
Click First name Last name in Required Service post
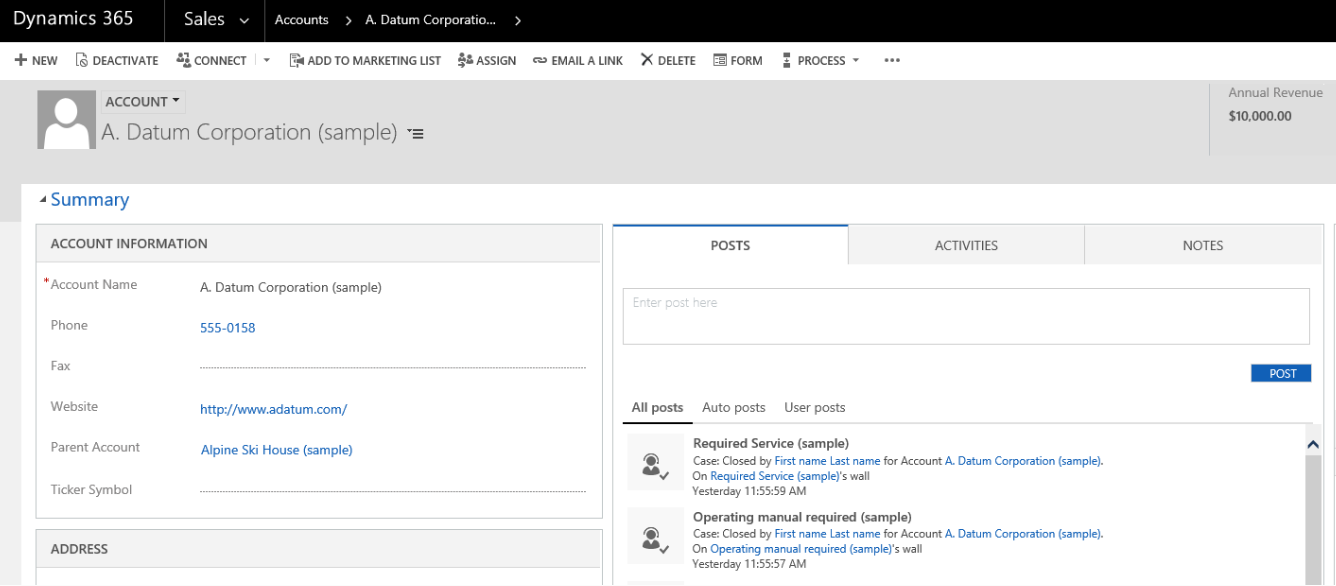(827, 462)
